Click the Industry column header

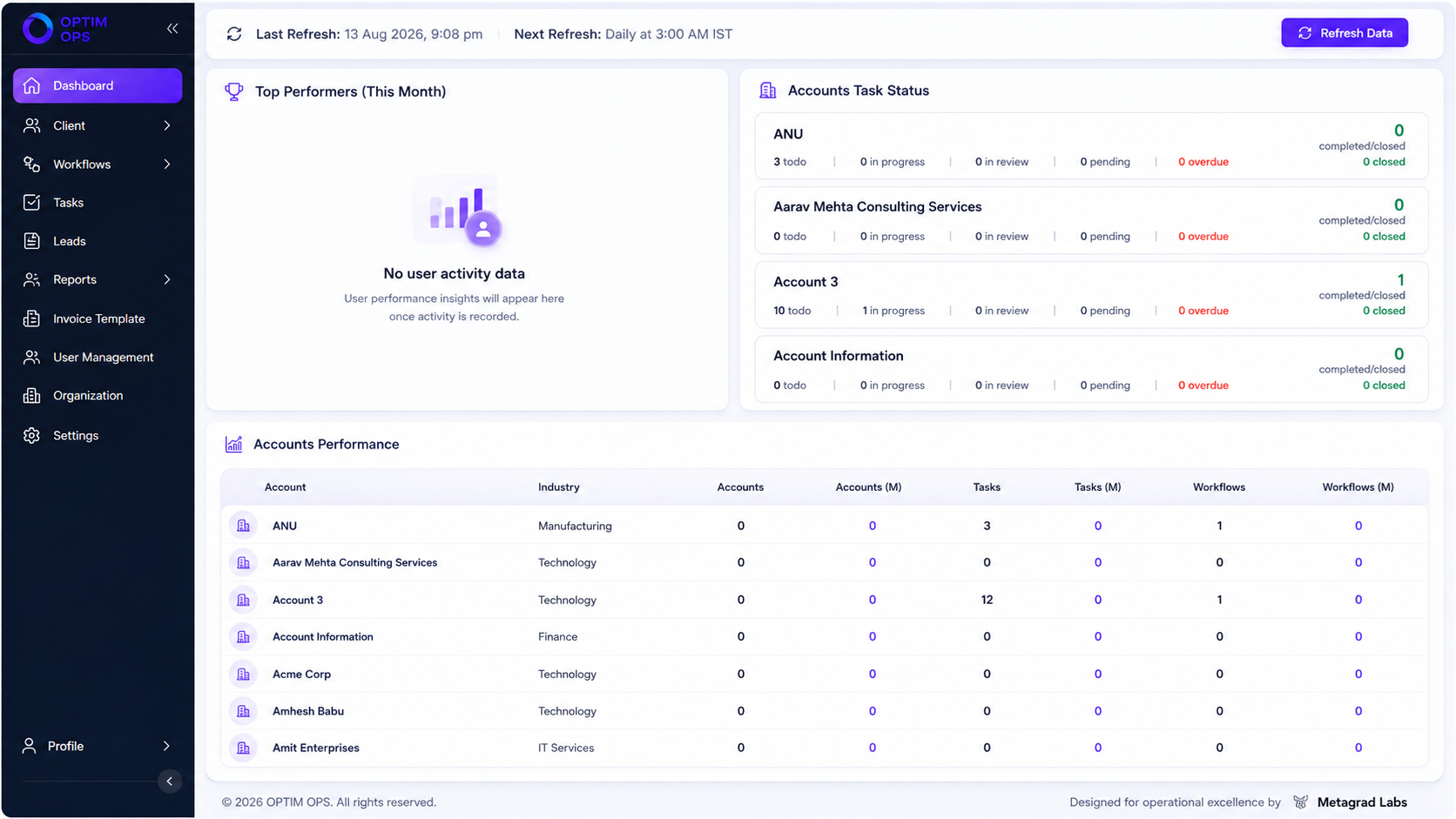pos(558,487)
